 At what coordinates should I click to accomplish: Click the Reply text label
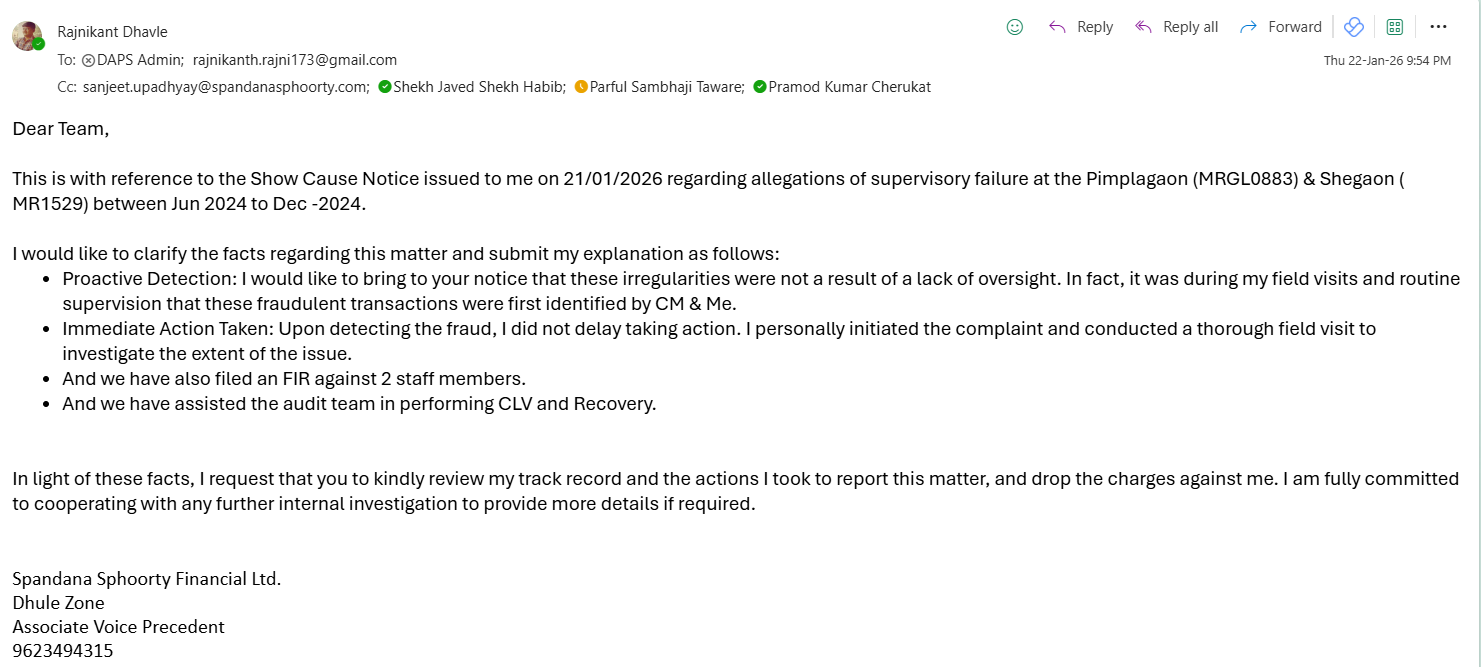pos(1095,27)
